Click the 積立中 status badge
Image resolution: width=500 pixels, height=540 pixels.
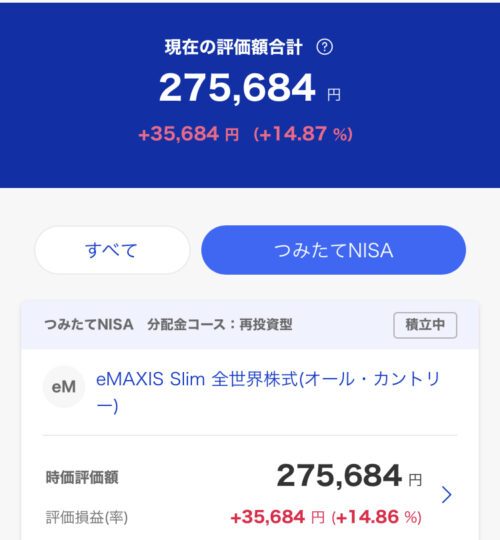click(425, 325)
